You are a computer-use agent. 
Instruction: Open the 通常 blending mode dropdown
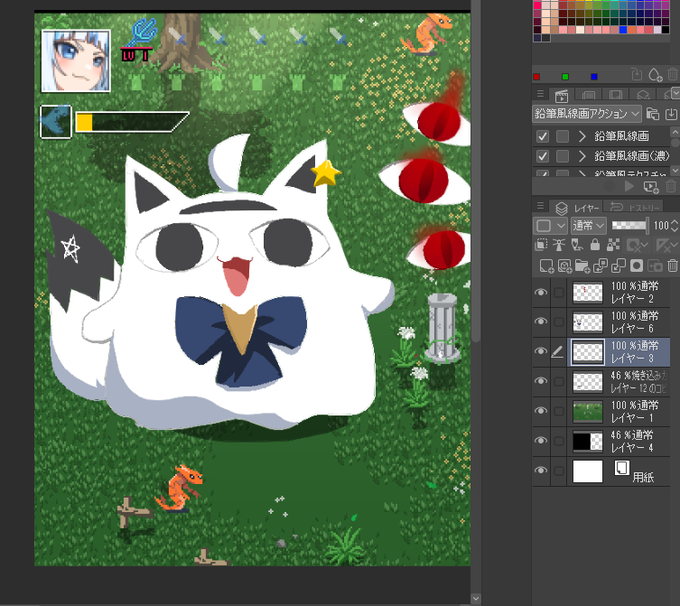click(588, 226)
